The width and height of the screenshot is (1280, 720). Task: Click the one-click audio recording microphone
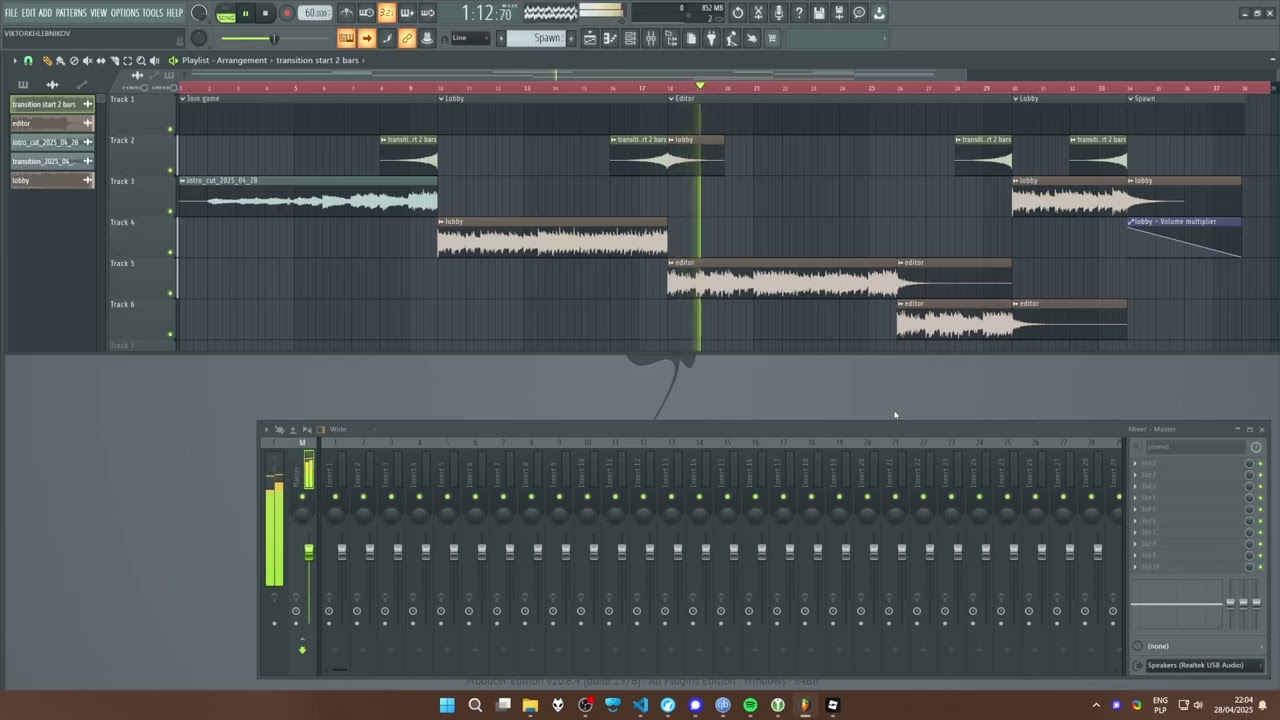[x=778, y=13]
